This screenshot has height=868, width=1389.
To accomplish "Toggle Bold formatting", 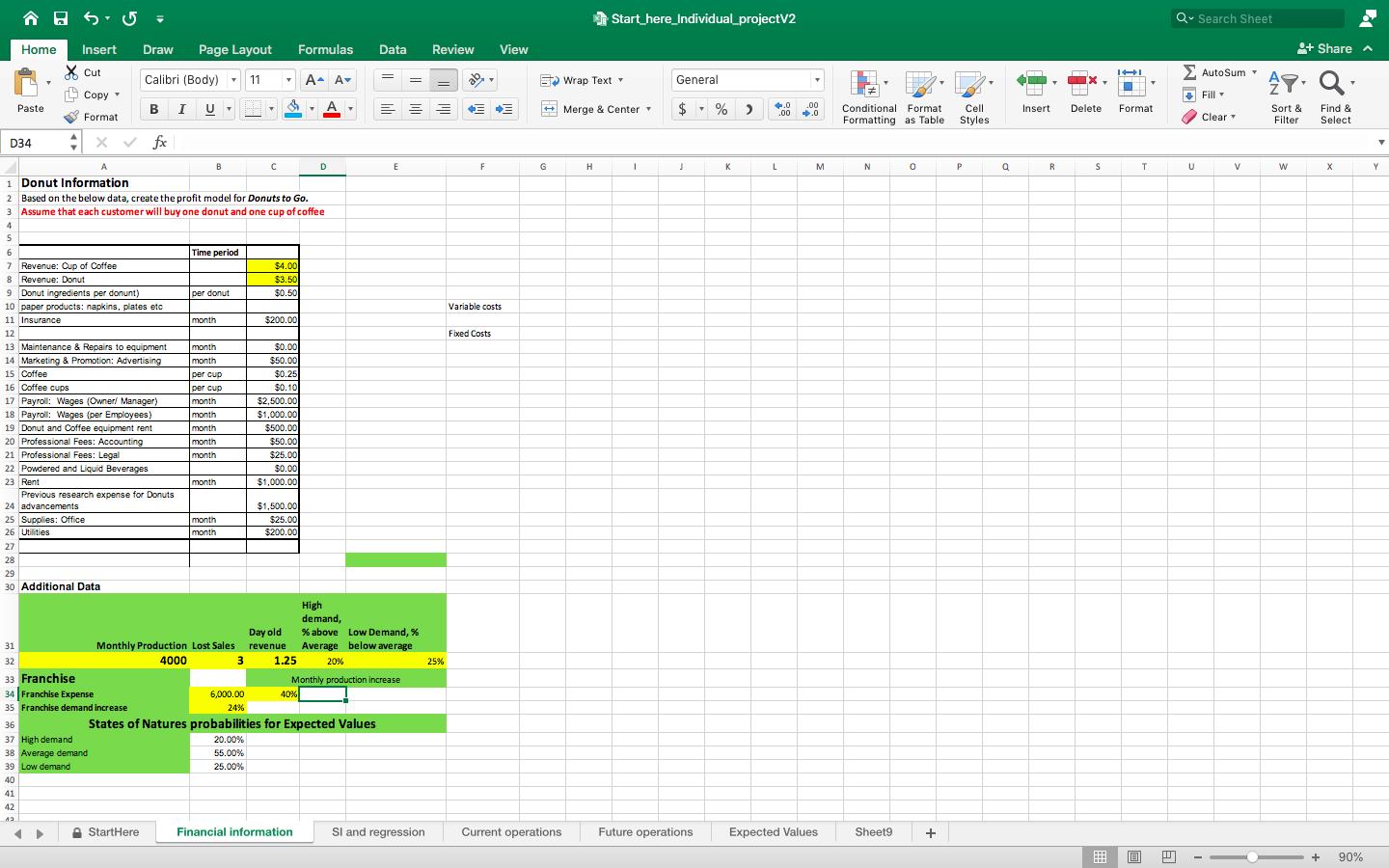I will pyautogui.click(x=153, y=109).
